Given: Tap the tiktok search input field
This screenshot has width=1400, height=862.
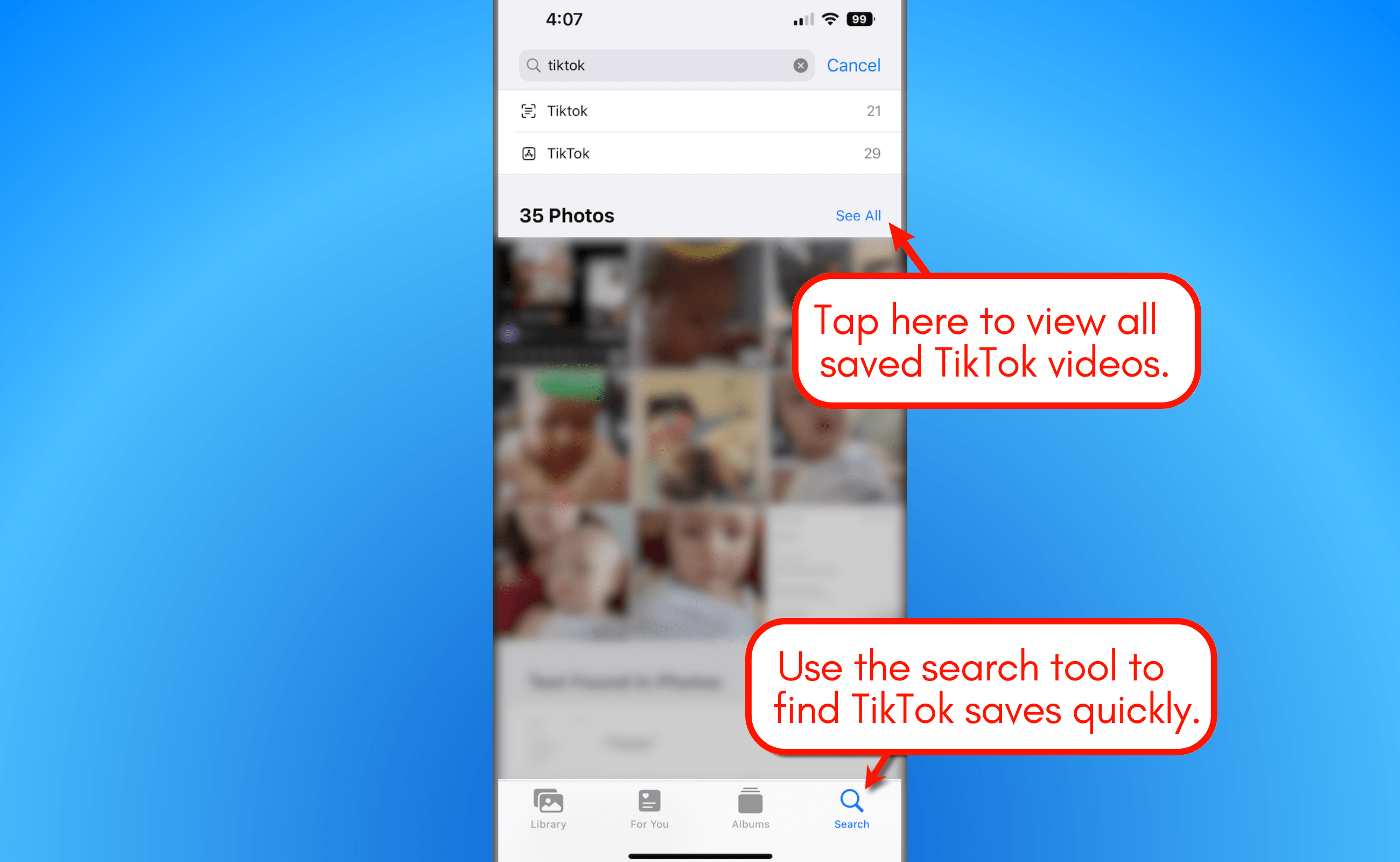Looking at the screenshot, I should (660, 65).
